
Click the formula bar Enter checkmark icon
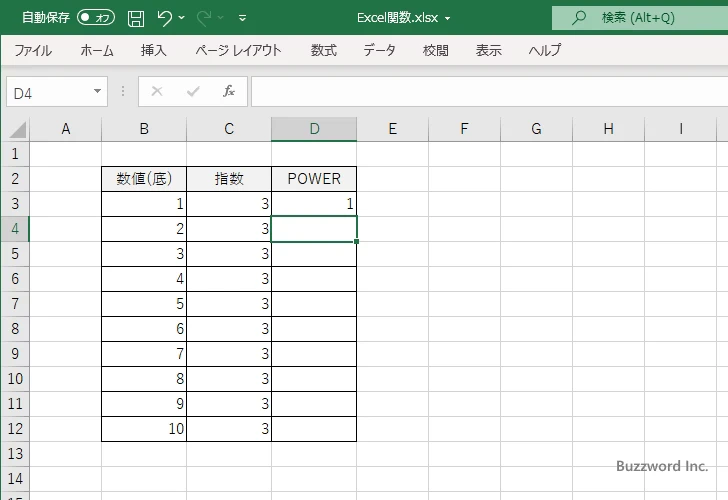point(193,91)
